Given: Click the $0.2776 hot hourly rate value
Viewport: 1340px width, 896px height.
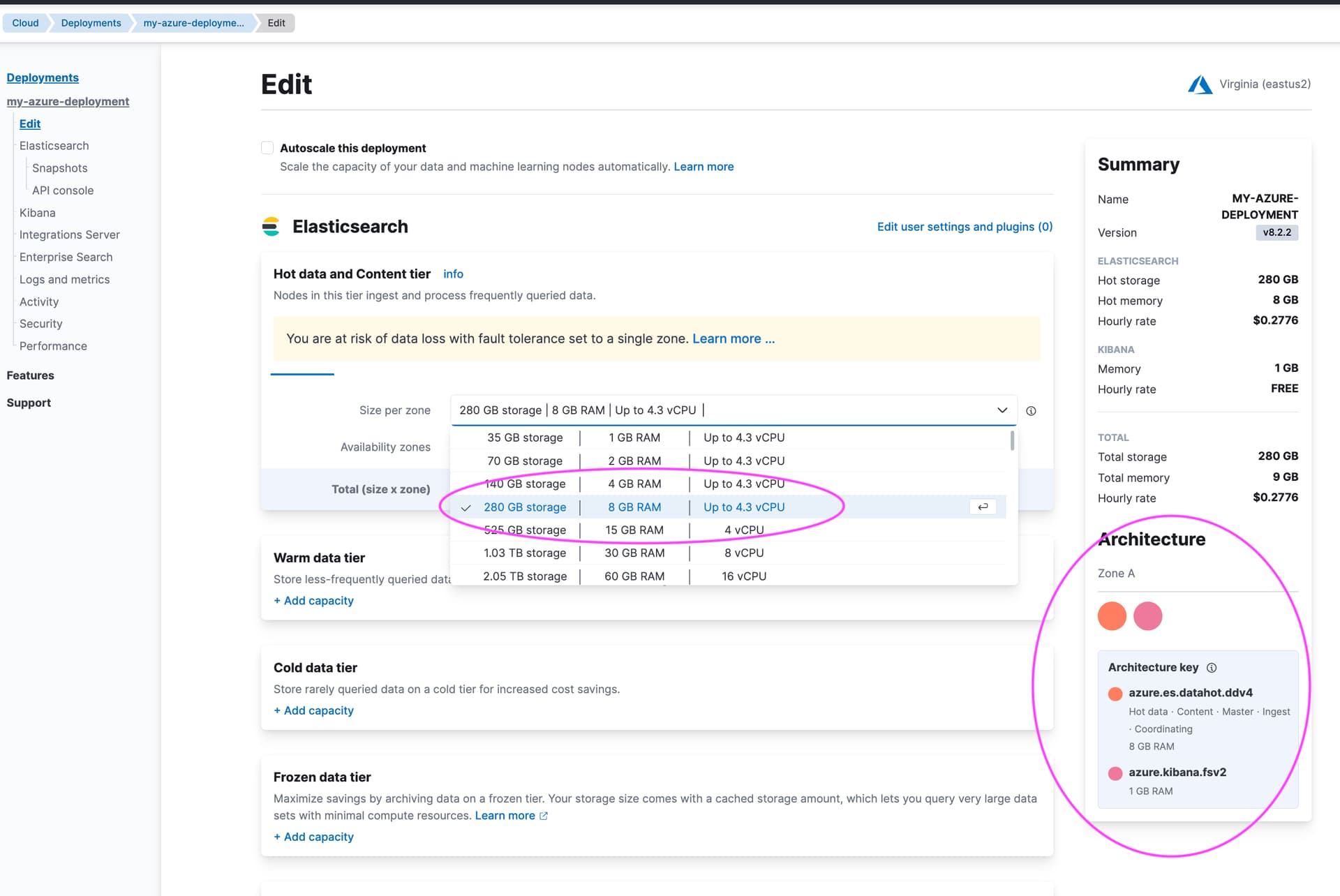Looking at the screenshot, I should tap(1275, 320).
